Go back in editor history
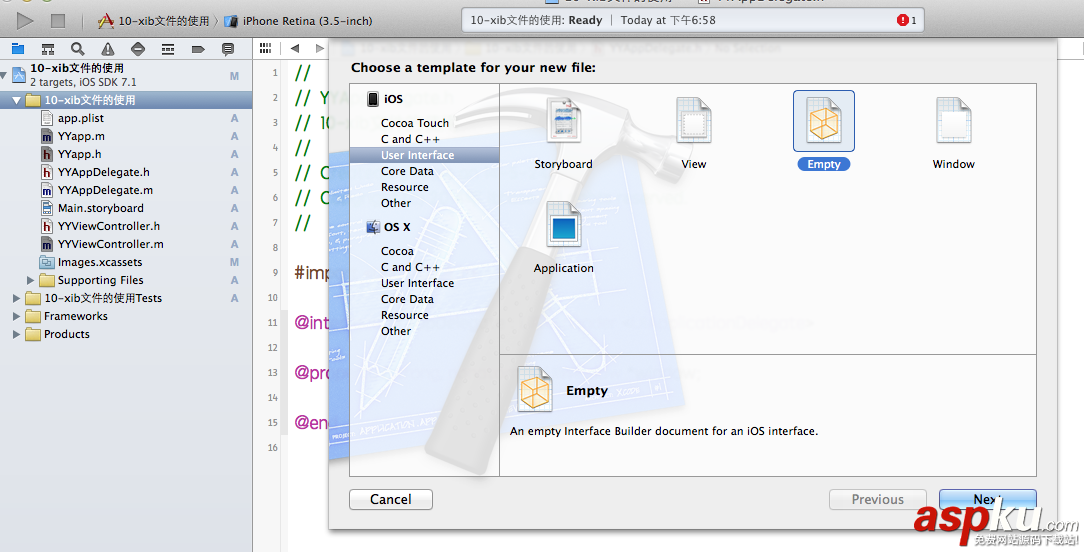 295,48
